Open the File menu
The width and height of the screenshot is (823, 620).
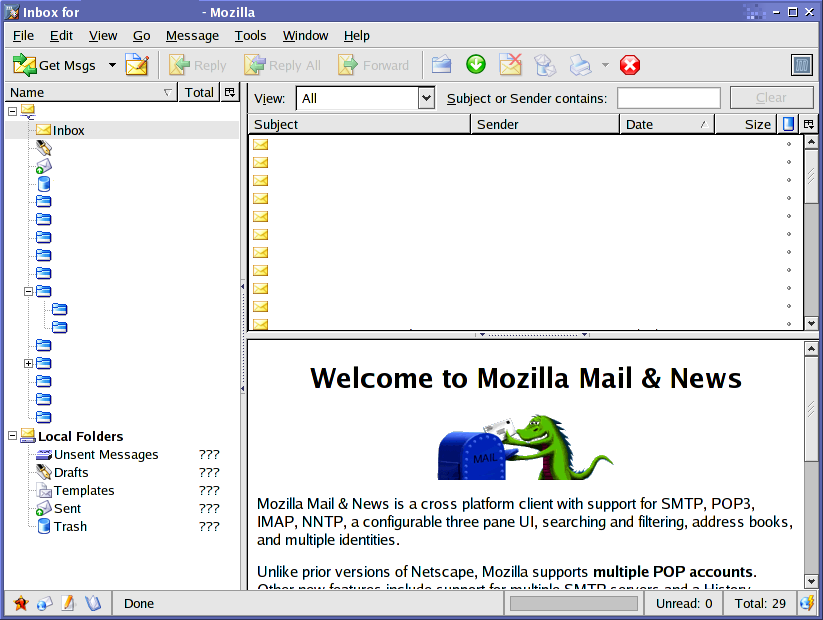[23, 36]
